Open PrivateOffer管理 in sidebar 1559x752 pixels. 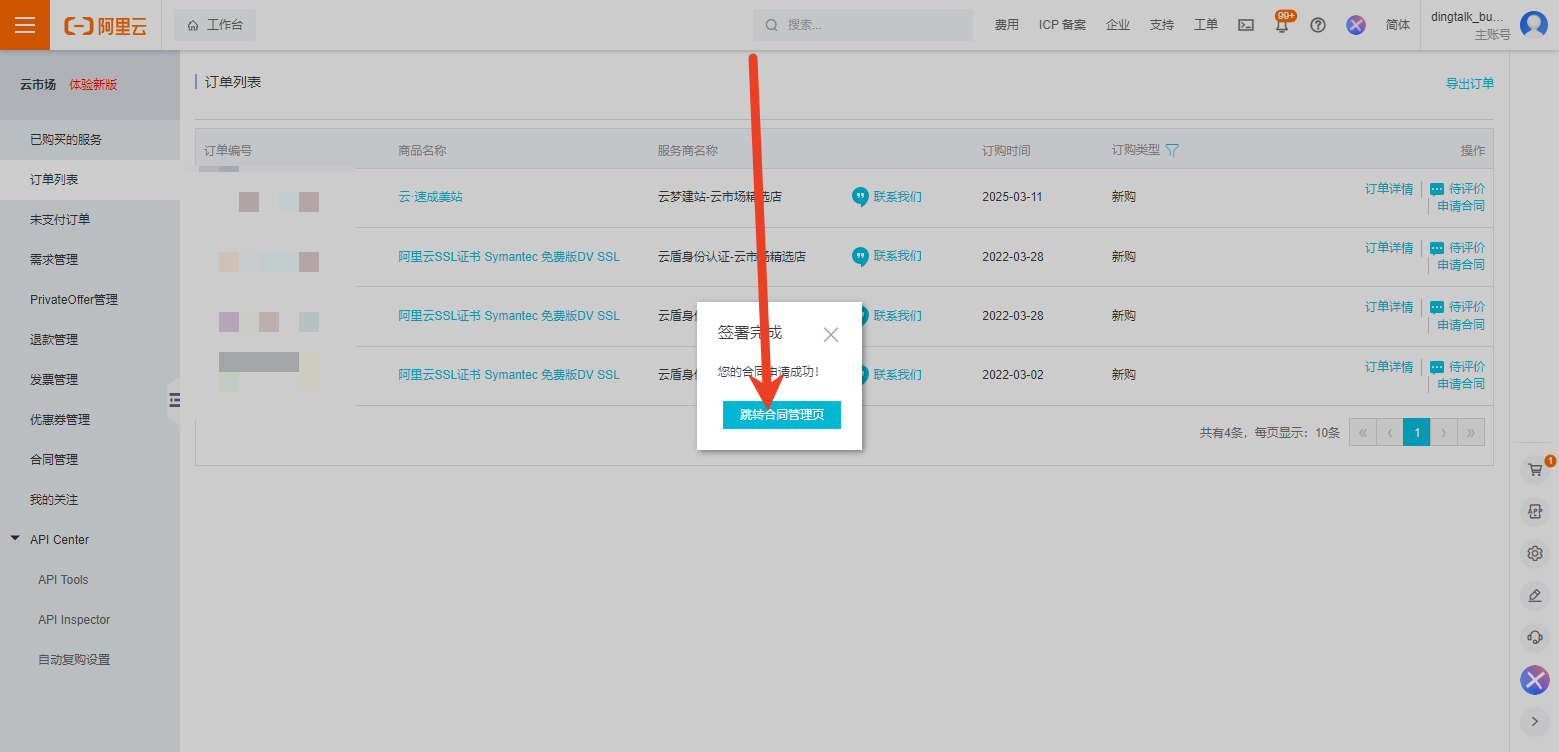point(90,300)
